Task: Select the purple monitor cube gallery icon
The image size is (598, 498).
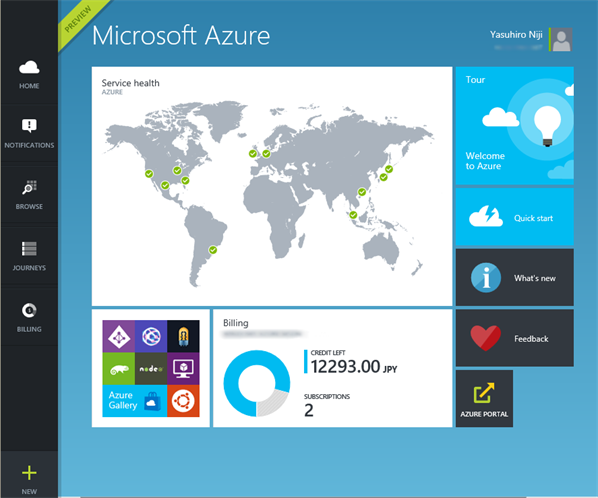Action: (183, 369)
